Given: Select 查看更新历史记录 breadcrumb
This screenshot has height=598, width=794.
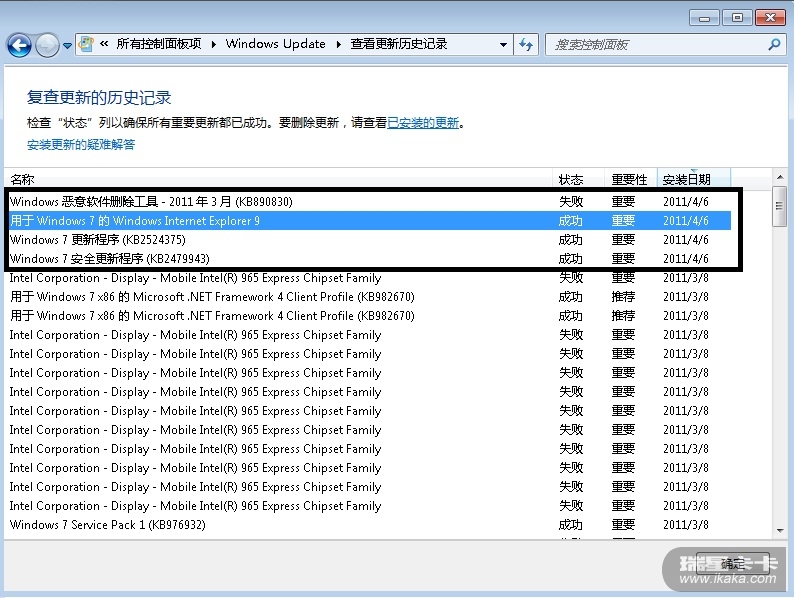Looking at the screenshot, I should (x=399, y=44).
